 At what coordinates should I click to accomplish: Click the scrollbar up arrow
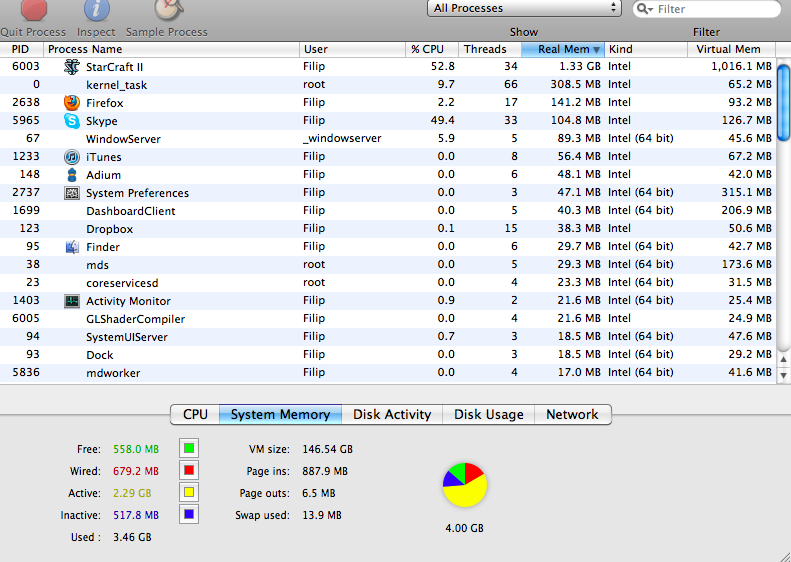pos(783,360)
